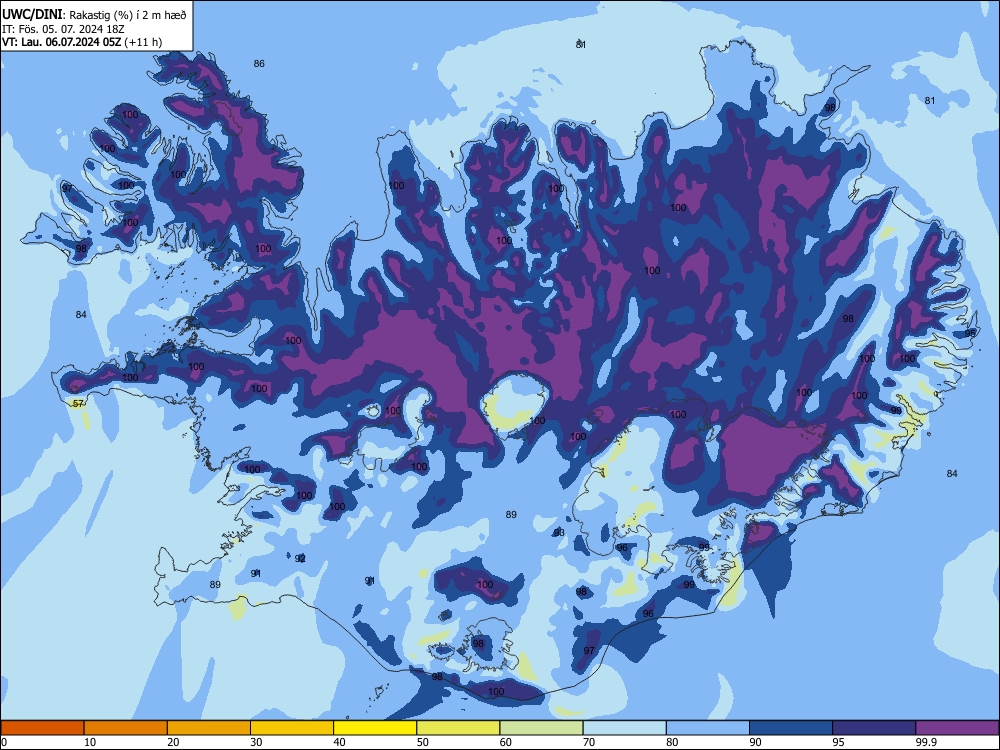This screenshot has height=750, width=1000.
Task: Pick the 40–50 bright yellow legend swatch
Action: [x=375, y=728]
